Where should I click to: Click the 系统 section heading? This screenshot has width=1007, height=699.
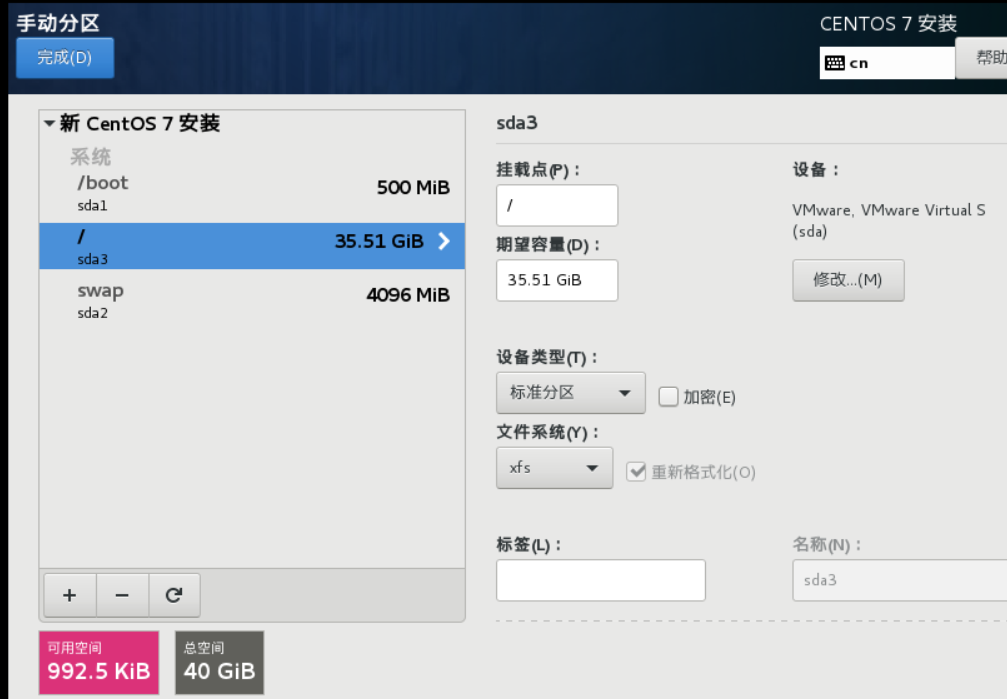tap(91, 156)
